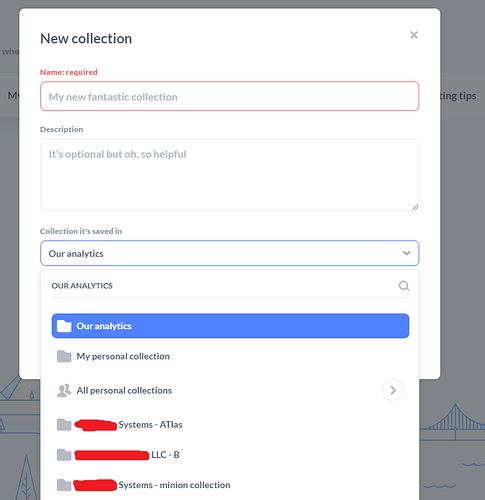Click folder icon beside Systems - ATlas
Viewport: 485px width, 500px height.
coord(64,425)
